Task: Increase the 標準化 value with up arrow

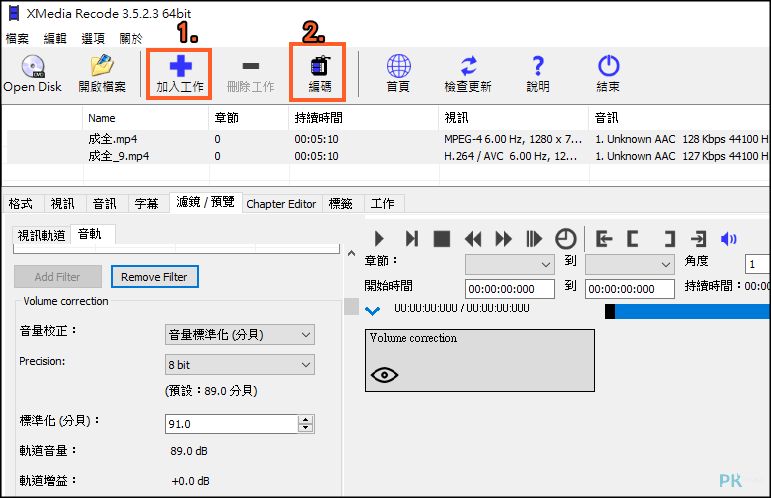Action: (306, 420)
